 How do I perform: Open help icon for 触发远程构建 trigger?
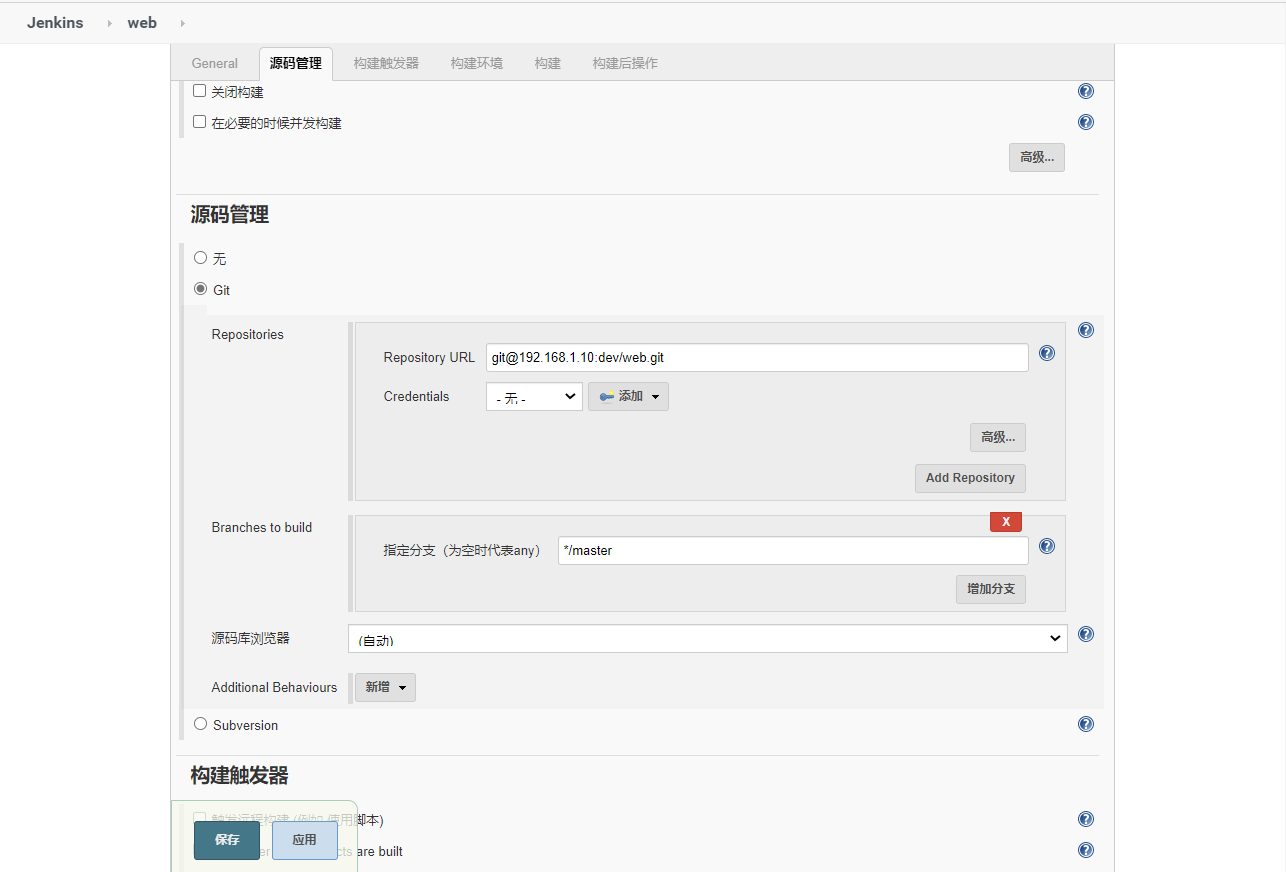[1086, 819]
